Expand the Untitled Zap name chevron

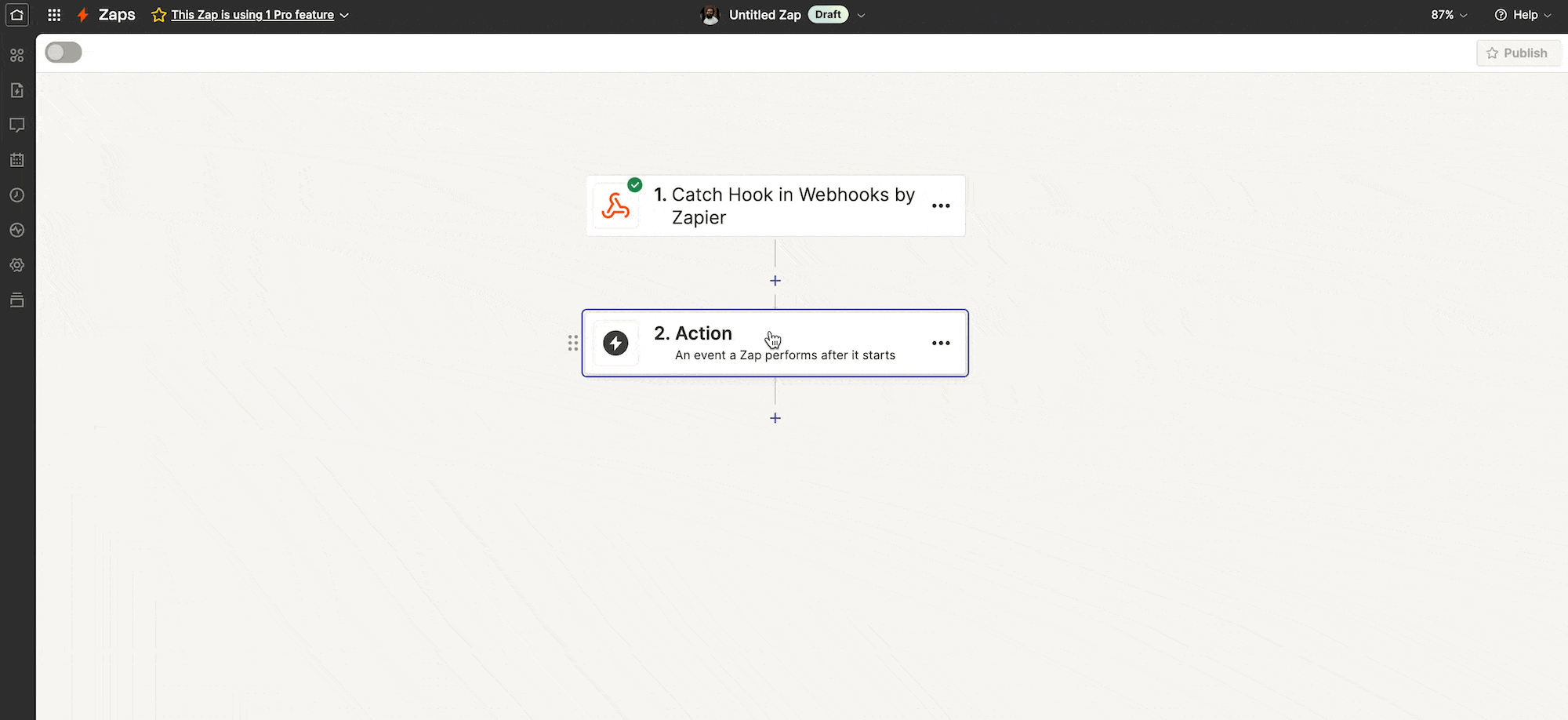click(x=861, y=15)
